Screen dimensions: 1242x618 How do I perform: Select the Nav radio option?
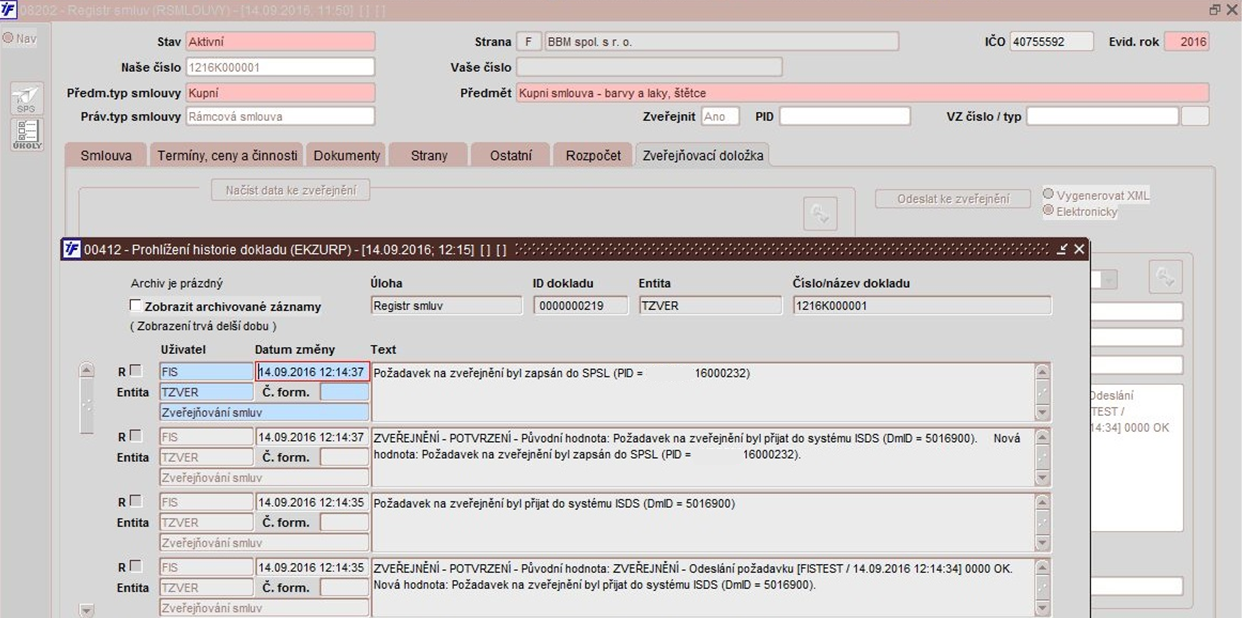click(8, 38)
